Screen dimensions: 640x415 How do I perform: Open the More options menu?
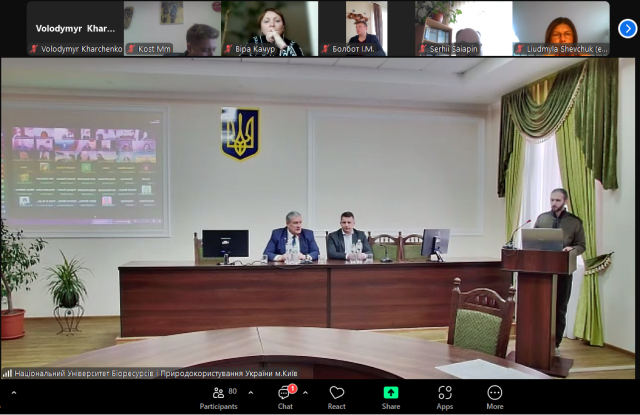click(x=495, y=398)
